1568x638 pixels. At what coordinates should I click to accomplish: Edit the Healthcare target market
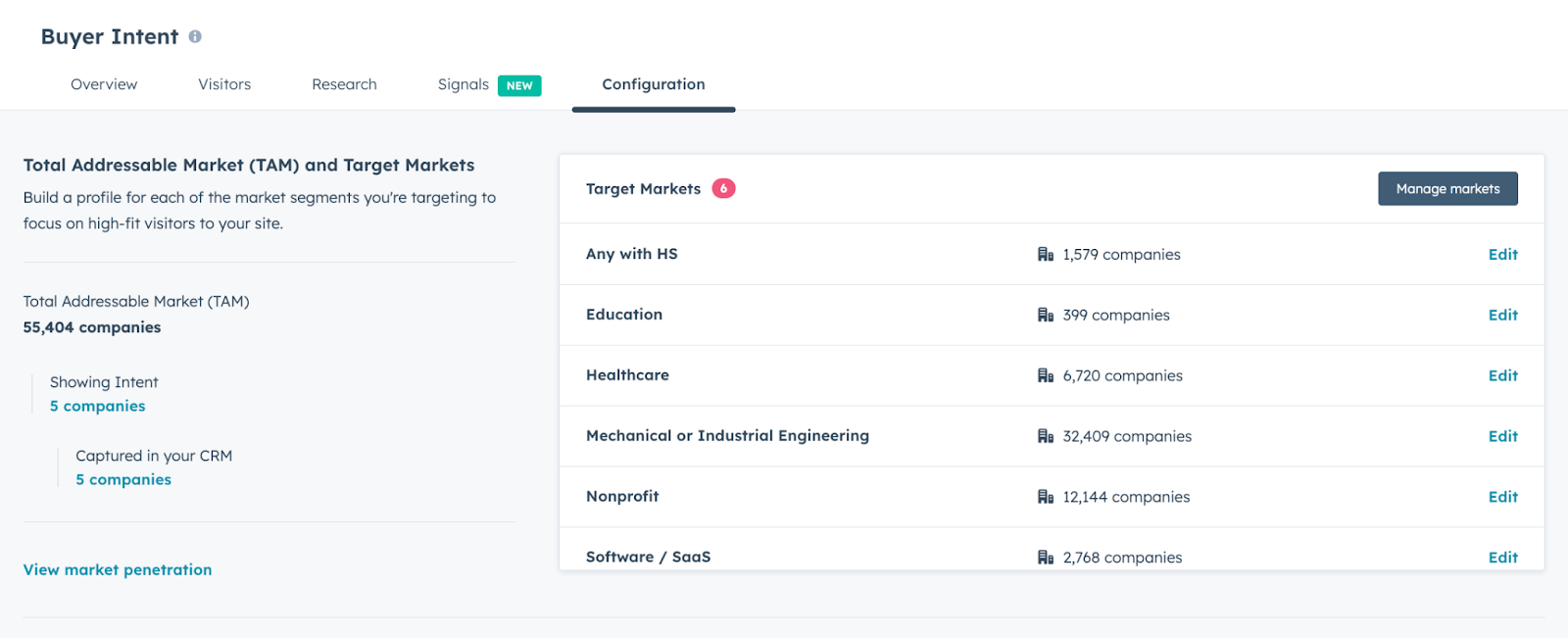(x=1502, y=376)
